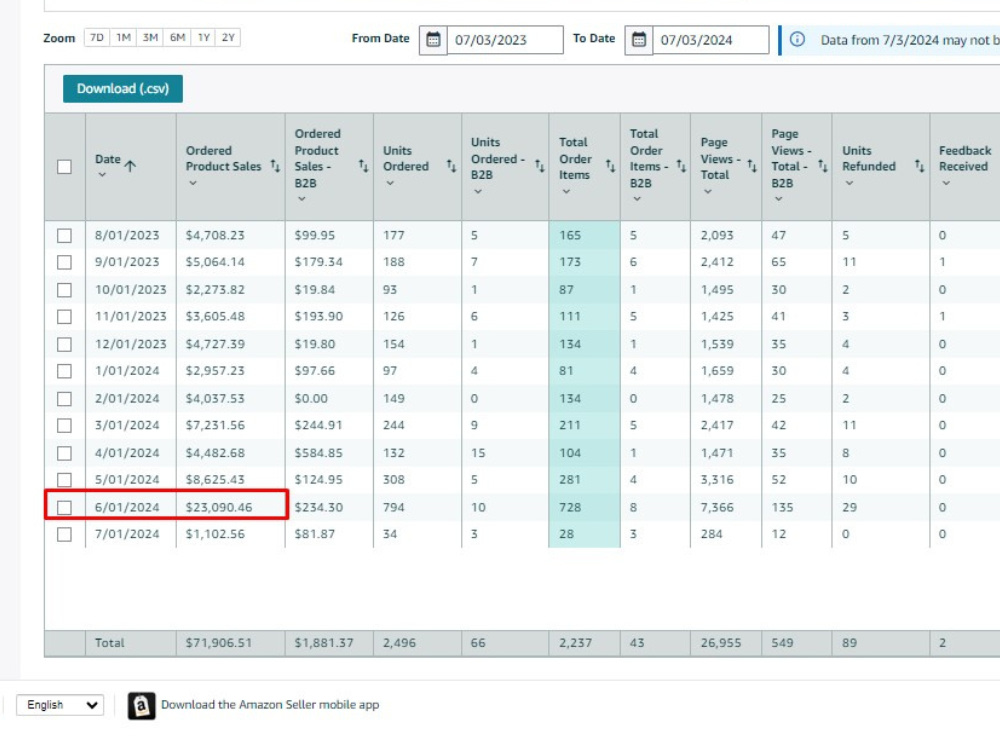Expand the Units Refunded chevron menu
The image size is (1000, 750).
coord(849,183)
